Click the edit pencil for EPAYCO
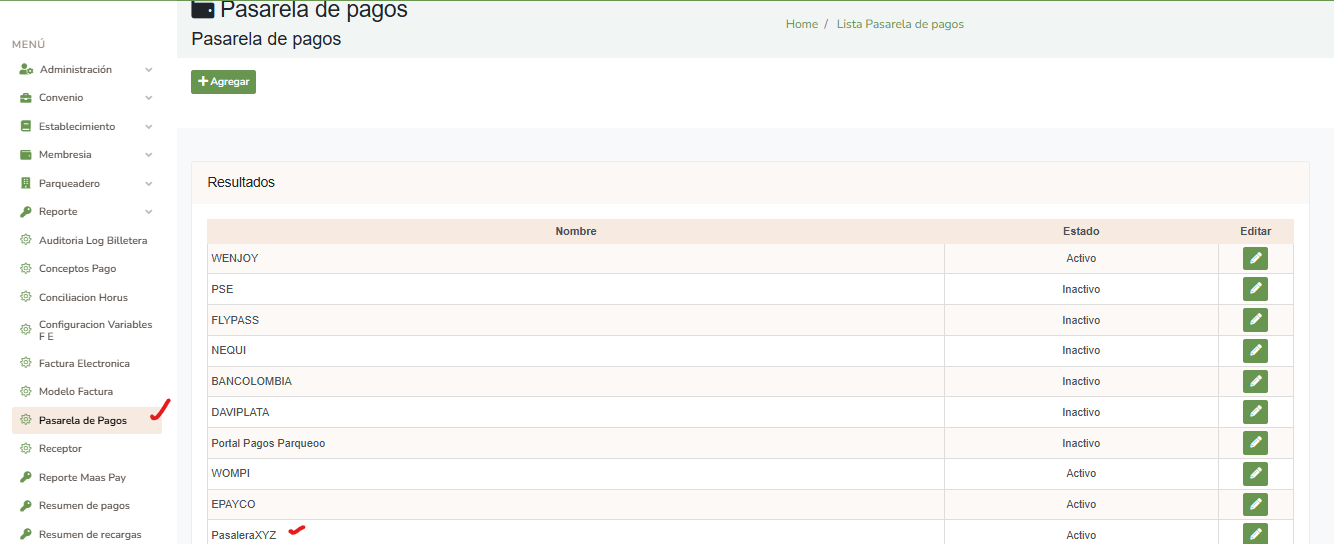 pos(1255,504)
